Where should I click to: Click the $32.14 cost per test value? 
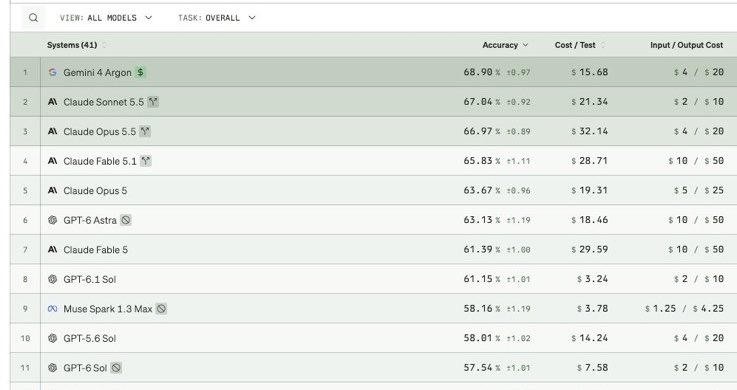click(x=589, y=132)
